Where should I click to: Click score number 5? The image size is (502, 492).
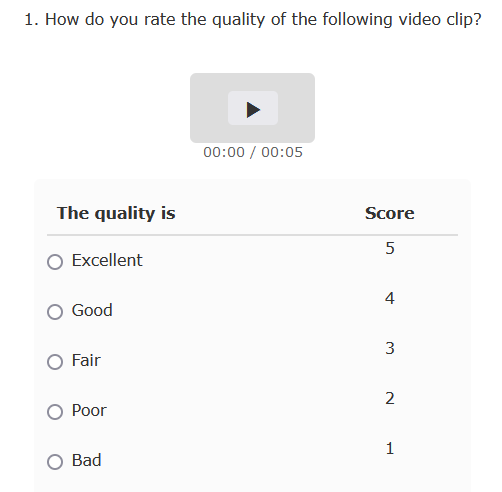click(390, 248)
